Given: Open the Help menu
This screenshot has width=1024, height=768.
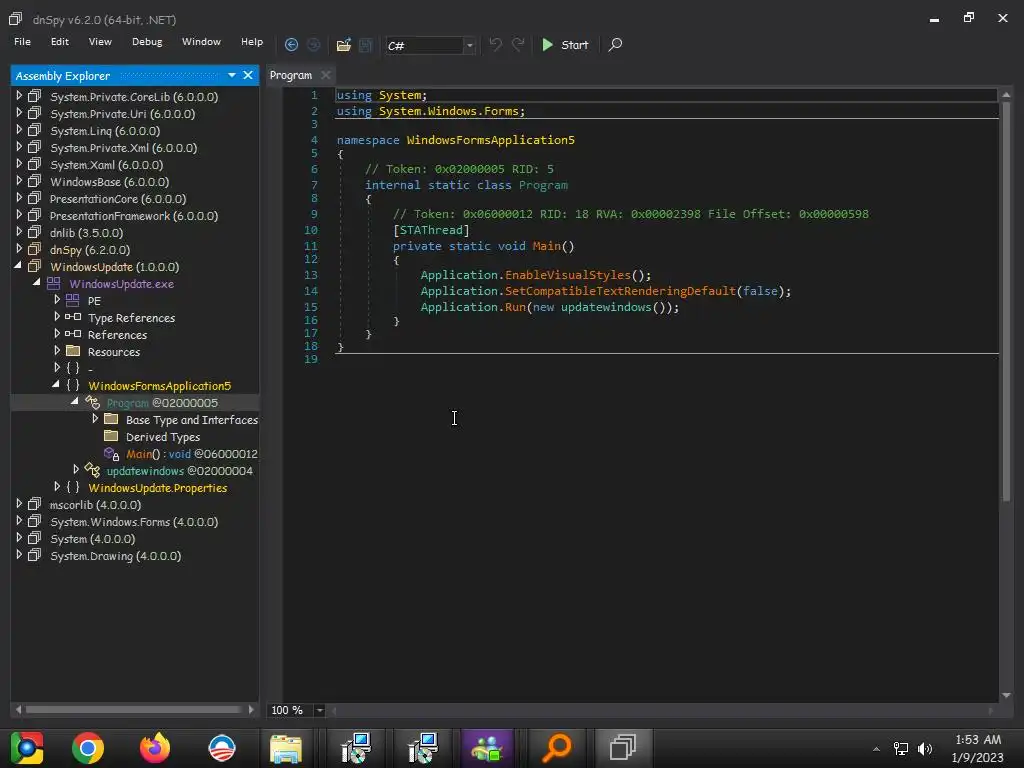Looking at the screenshot, I should (251, 41).
